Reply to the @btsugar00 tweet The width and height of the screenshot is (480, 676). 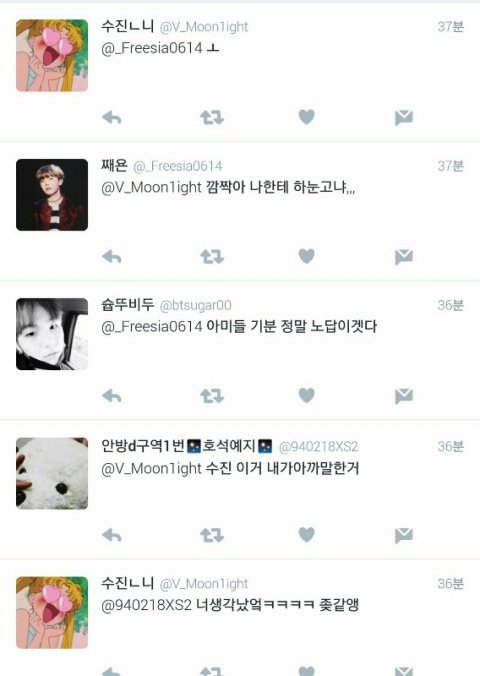112,396
